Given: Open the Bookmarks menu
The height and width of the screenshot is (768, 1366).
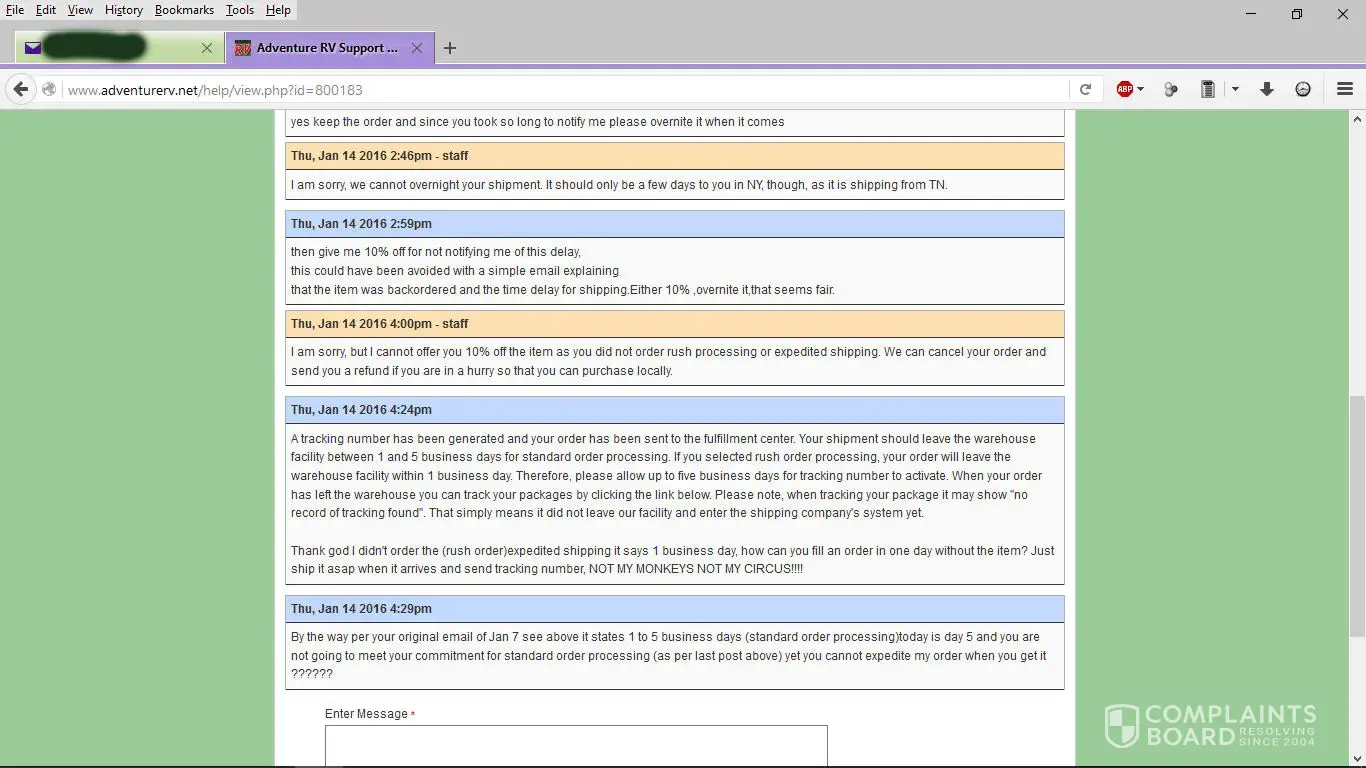Looking at the screenshot, I should coord(184,10).
